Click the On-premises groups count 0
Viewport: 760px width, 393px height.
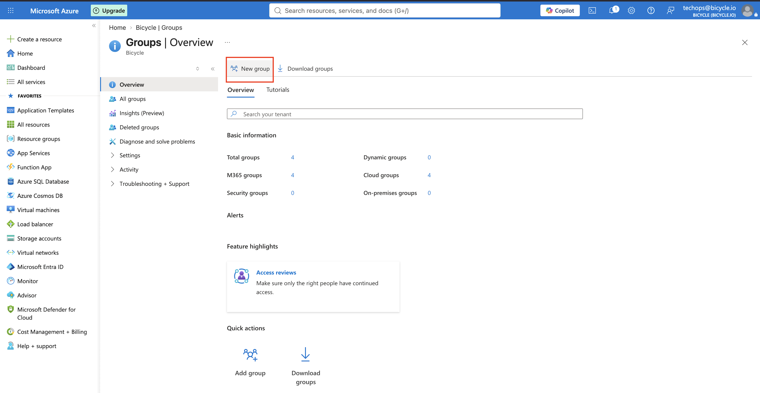(429, 193)
